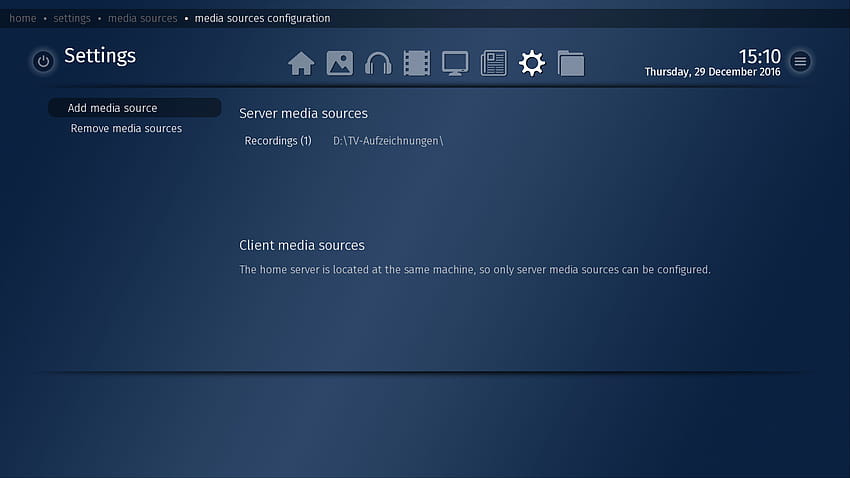Click the 15:10 clock display
The width and height of the screenshot is (850, 478).
(x=759, y=56)
